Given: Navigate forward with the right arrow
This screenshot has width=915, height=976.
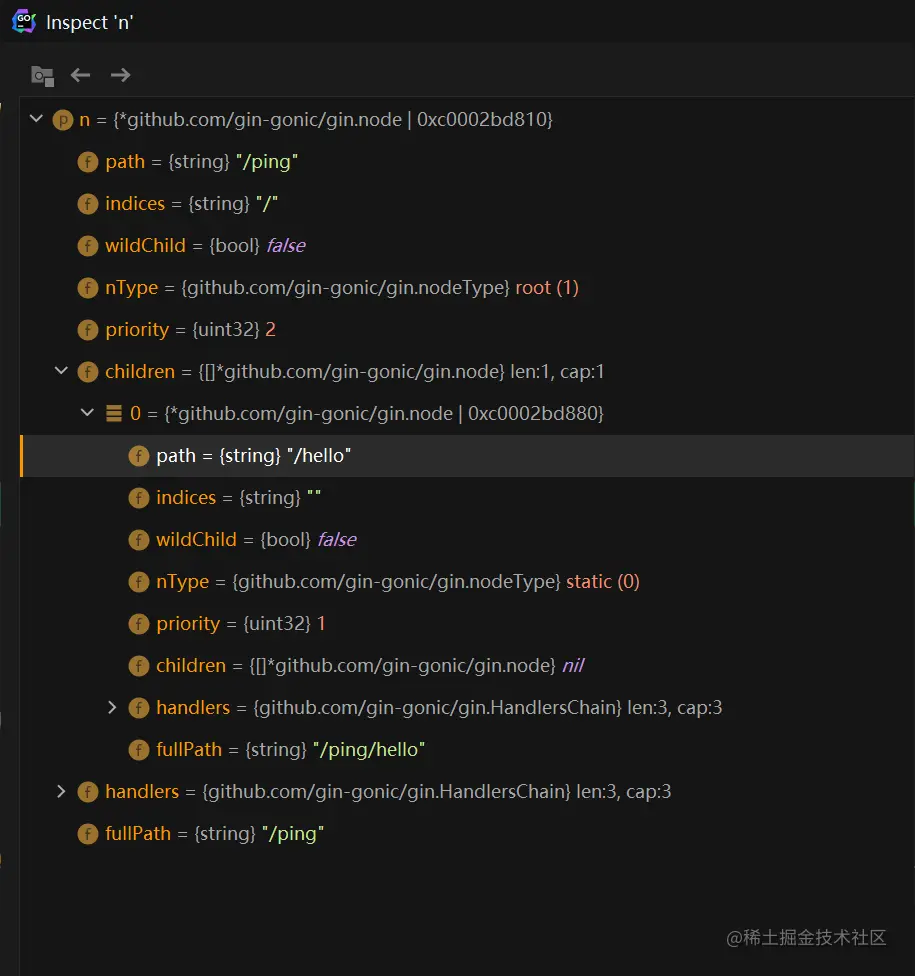Looking at the screenshot, I should click(120, 75).
